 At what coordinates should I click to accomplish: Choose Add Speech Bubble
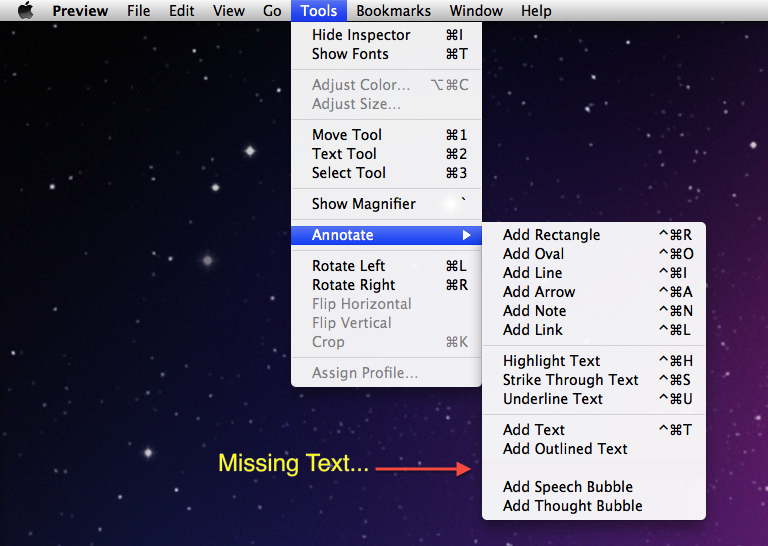pos(594,487)
